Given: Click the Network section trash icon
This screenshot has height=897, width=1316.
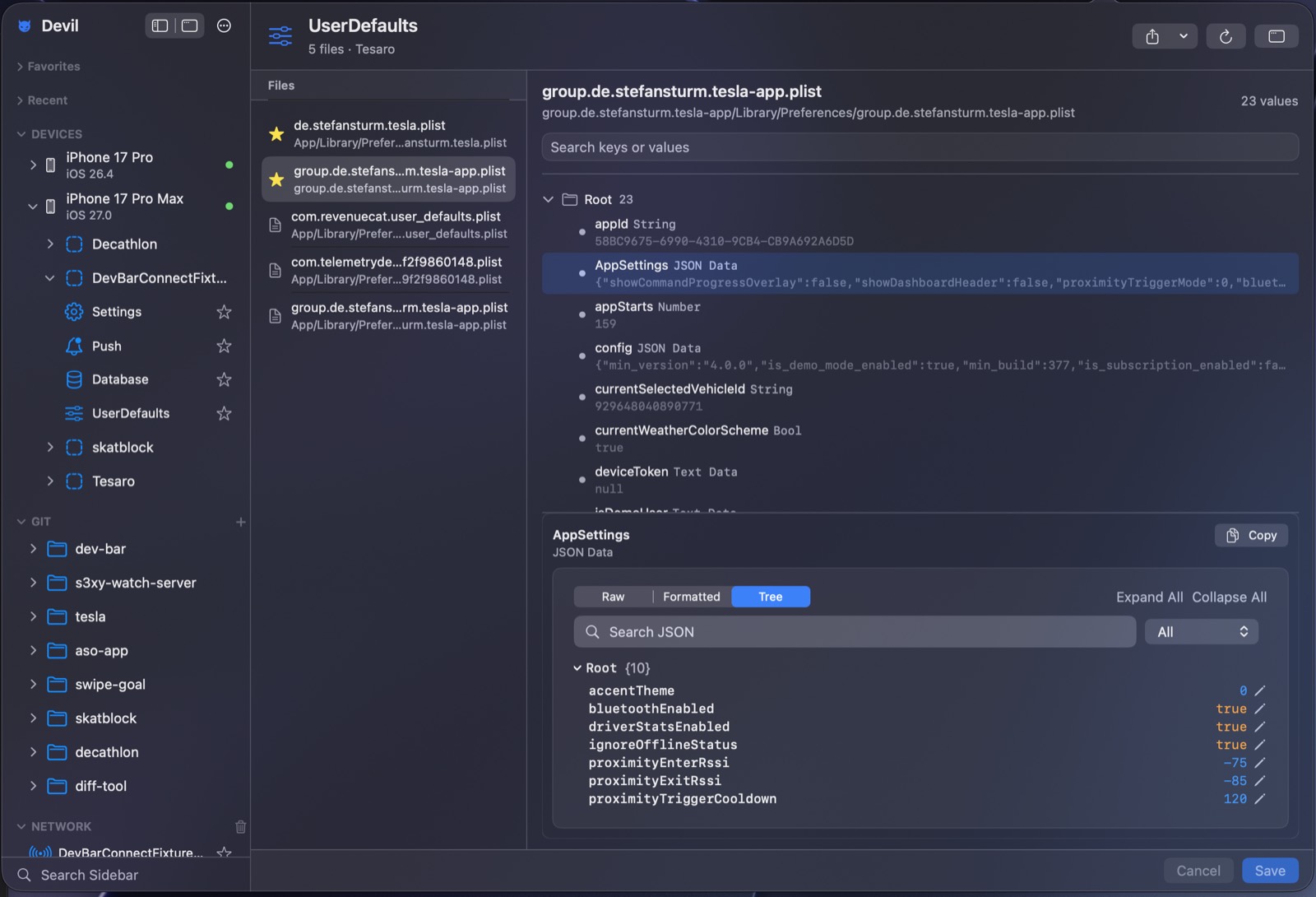Looking at the screenshot, I should coord(241,826).
